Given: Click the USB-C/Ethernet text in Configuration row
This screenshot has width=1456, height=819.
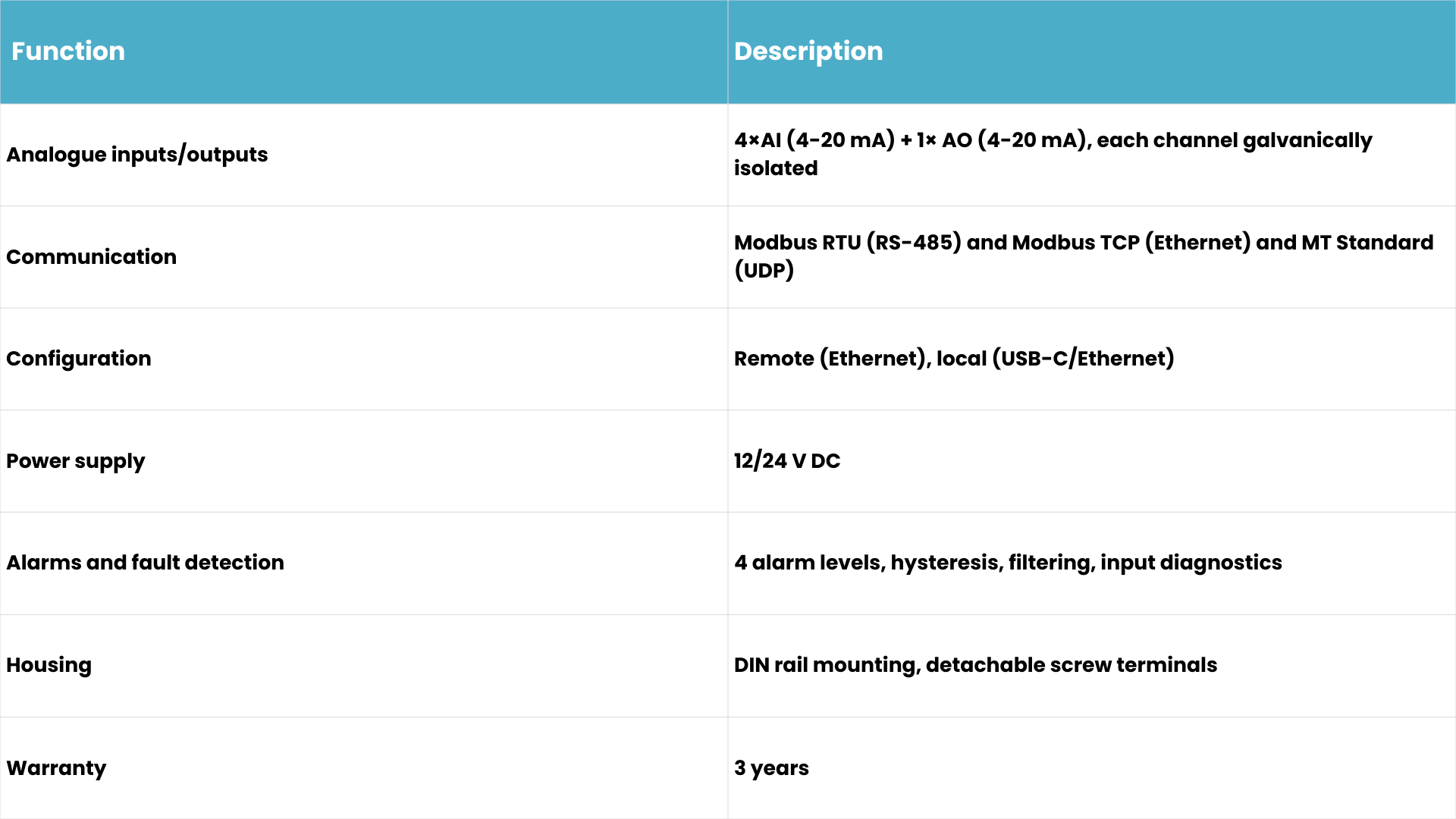Looking at the screenshot, I should (x=1084, y=359).
